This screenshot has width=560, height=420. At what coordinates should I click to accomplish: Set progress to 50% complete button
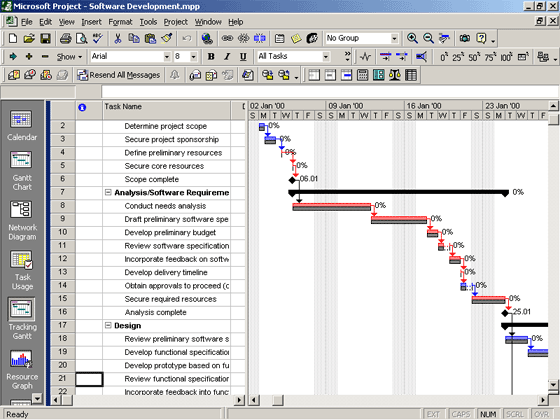(x=475, y=56)
